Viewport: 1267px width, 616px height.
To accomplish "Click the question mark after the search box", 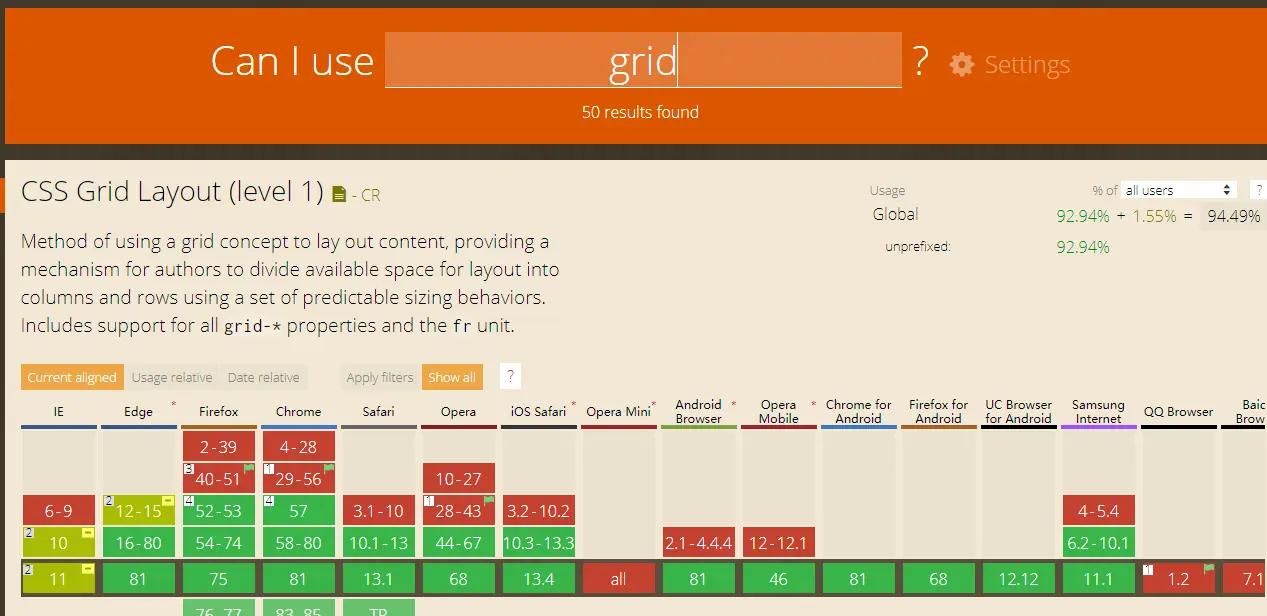I will (x=920, y=63).
